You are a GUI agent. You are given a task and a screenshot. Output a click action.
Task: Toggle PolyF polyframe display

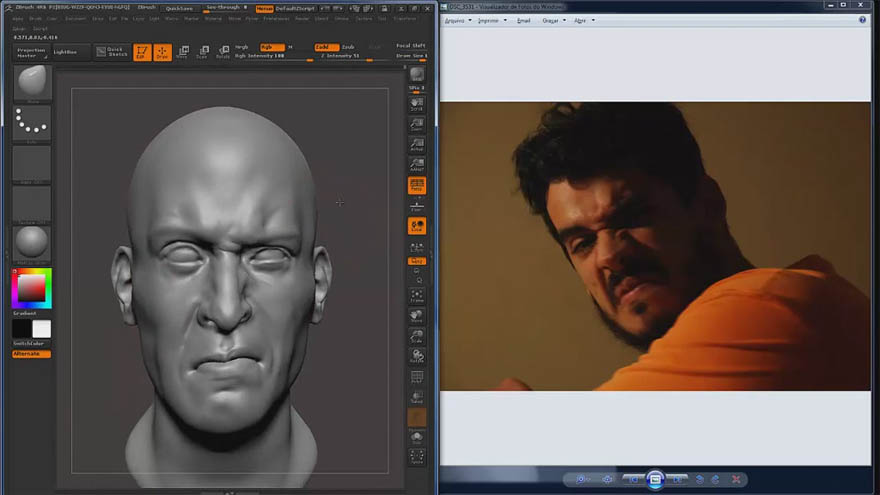(416, 377)
